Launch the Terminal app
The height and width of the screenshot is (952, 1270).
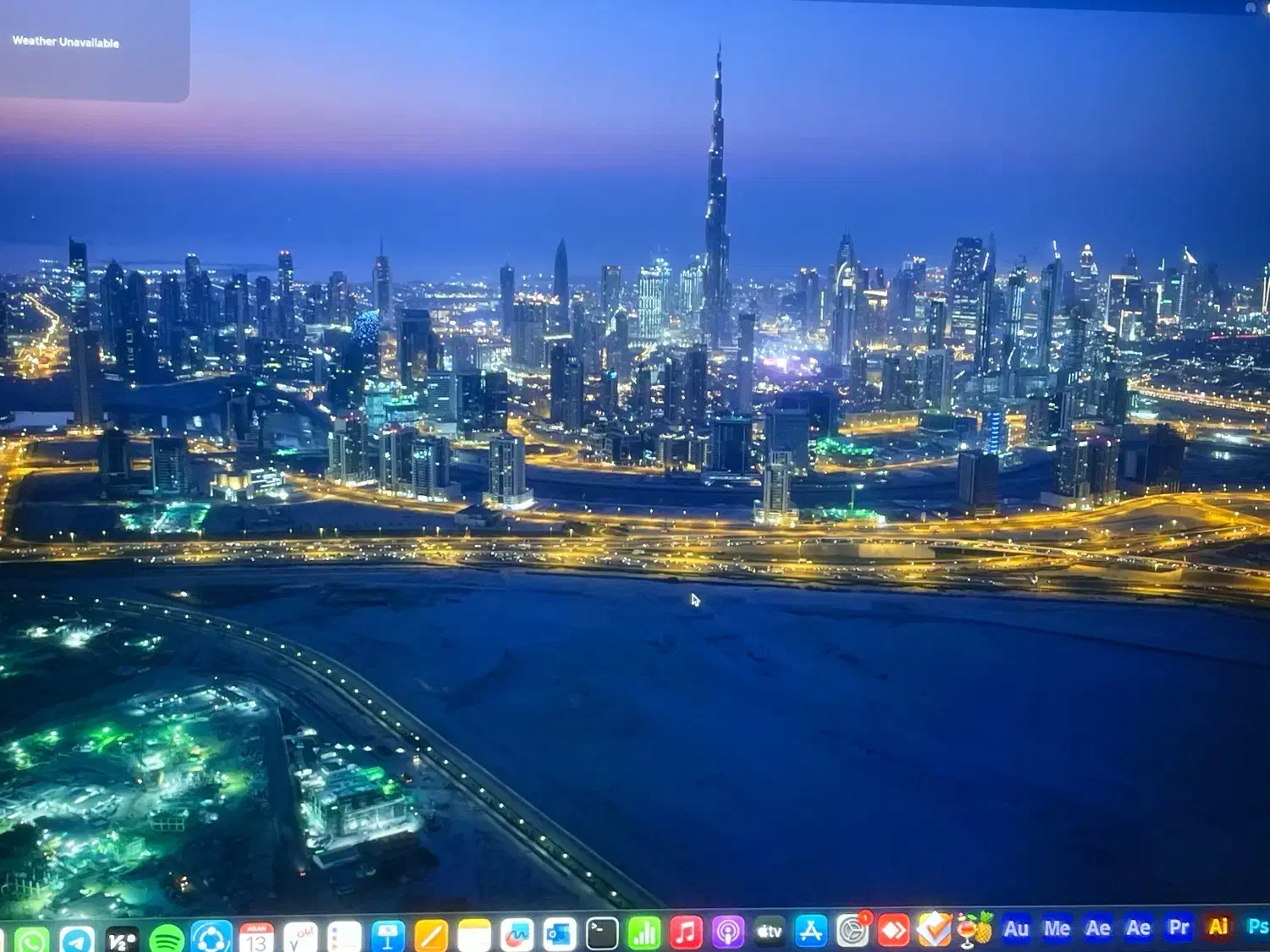pos(602,933)
